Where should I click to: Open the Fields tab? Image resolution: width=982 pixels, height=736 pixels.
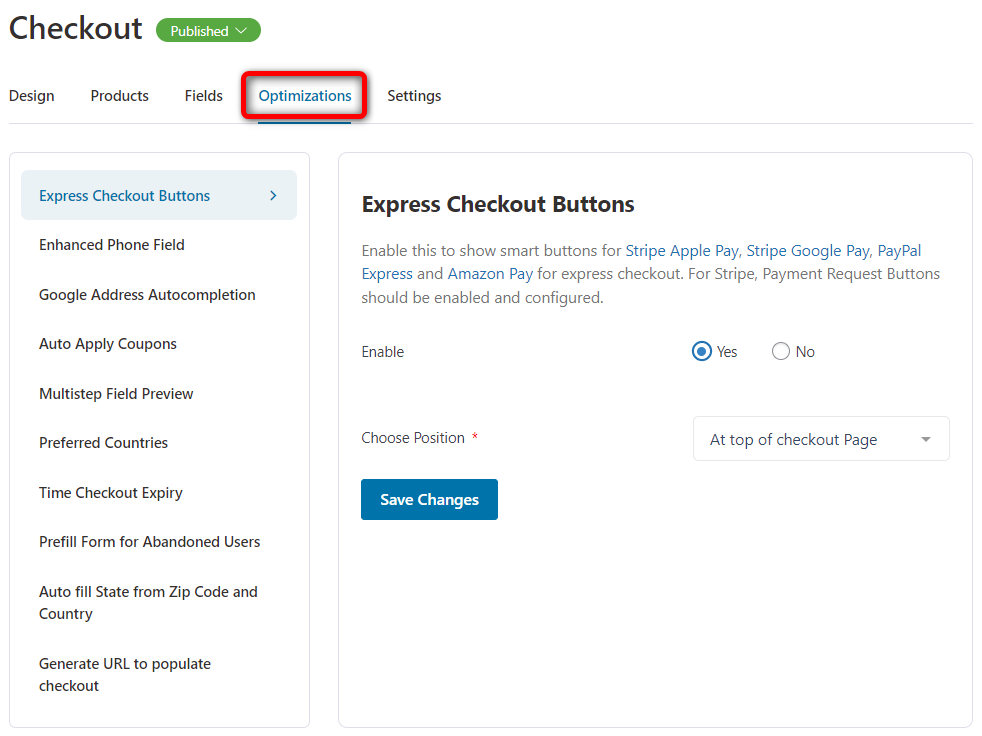[x=204, y=96]
